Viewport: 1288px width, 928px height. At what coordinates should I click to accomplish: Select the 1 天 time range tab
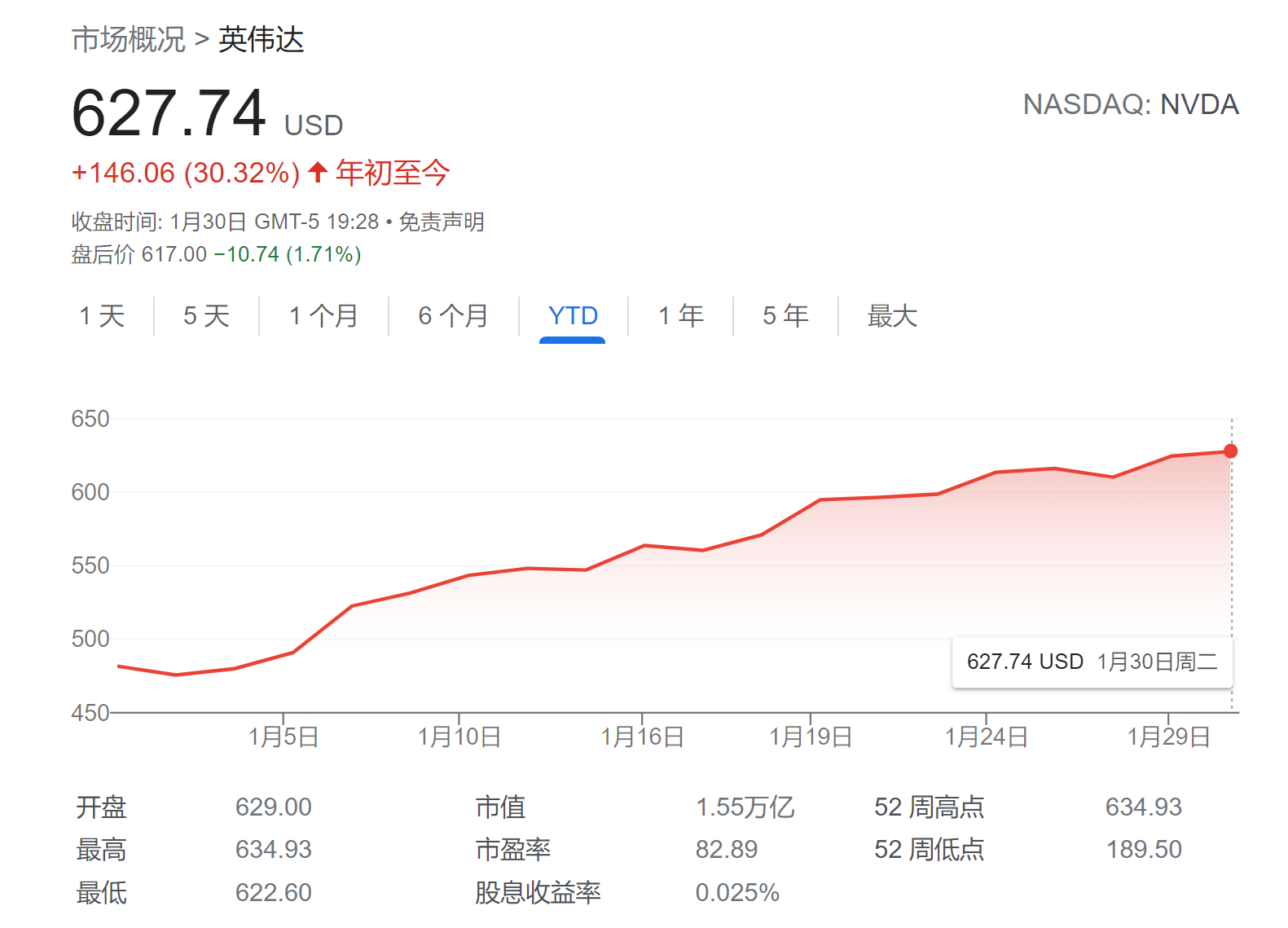click(102, 316)
